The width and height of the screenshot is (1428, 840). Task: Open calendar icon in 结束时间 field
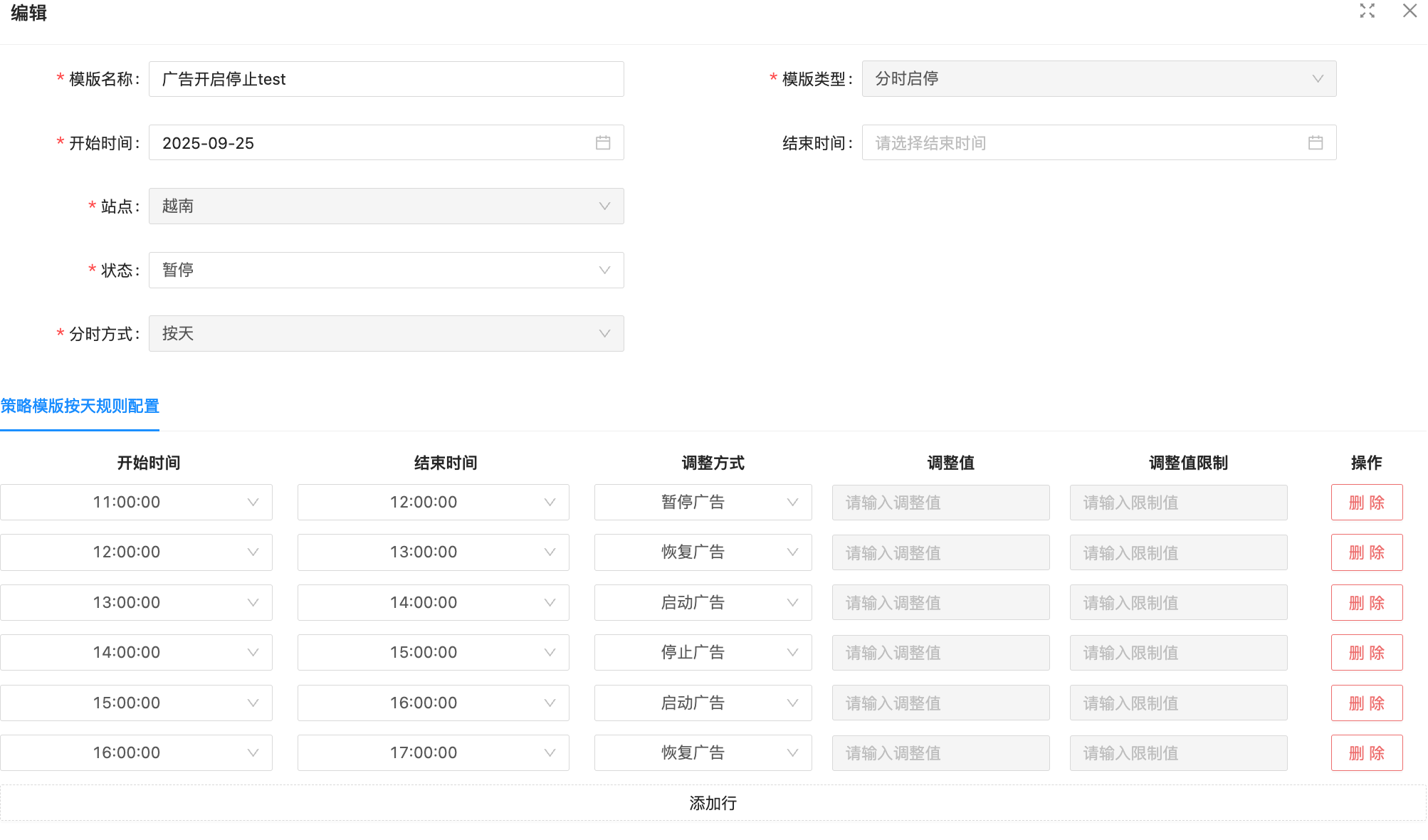pyautogui.click(x=1316, y=142)
